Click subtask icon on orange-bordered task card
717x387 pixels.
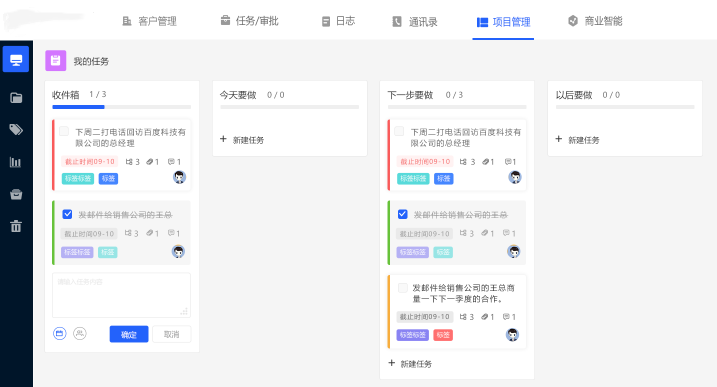[463, 317]
